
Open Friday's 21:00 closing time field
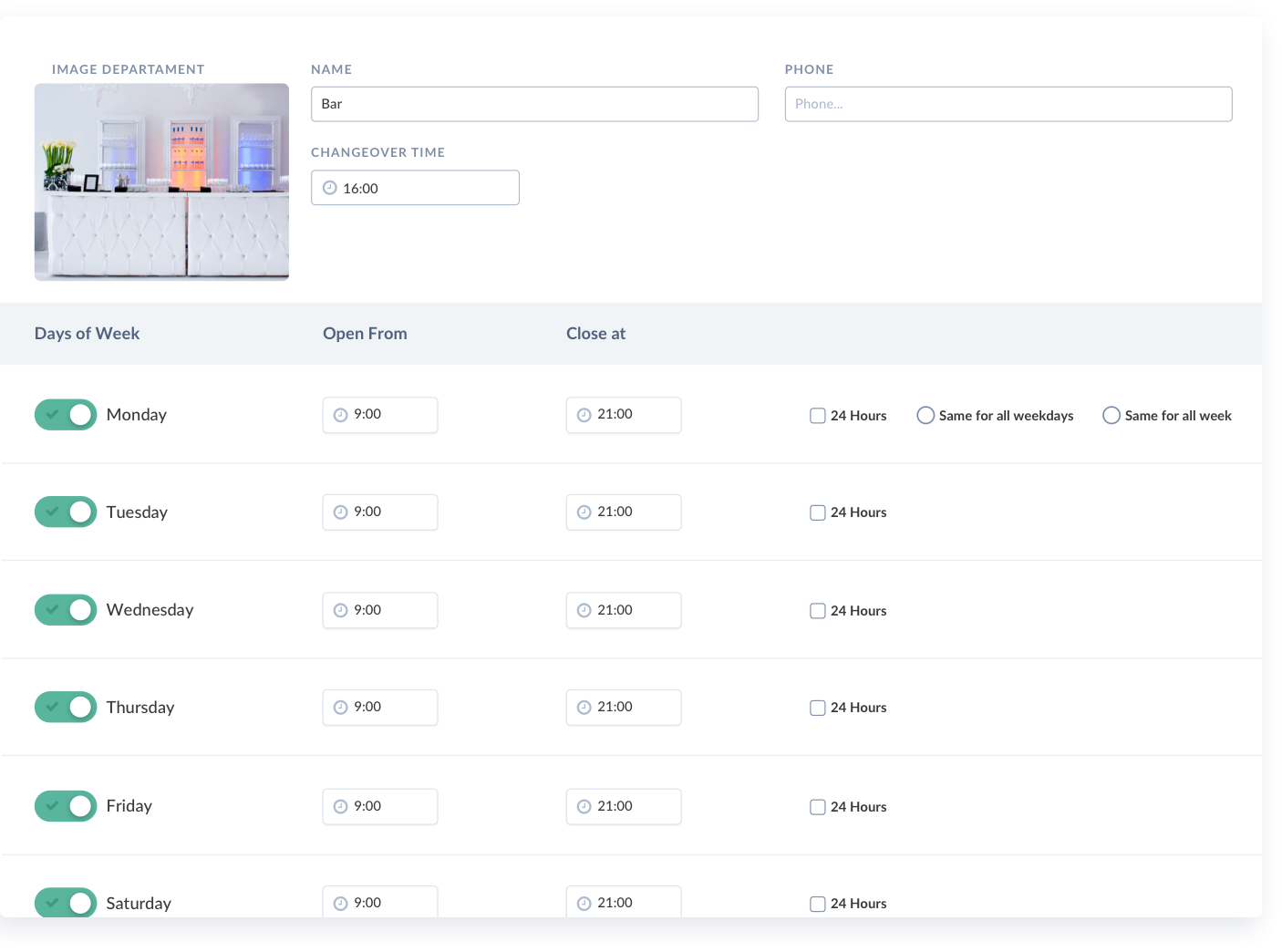pos(624,807)
